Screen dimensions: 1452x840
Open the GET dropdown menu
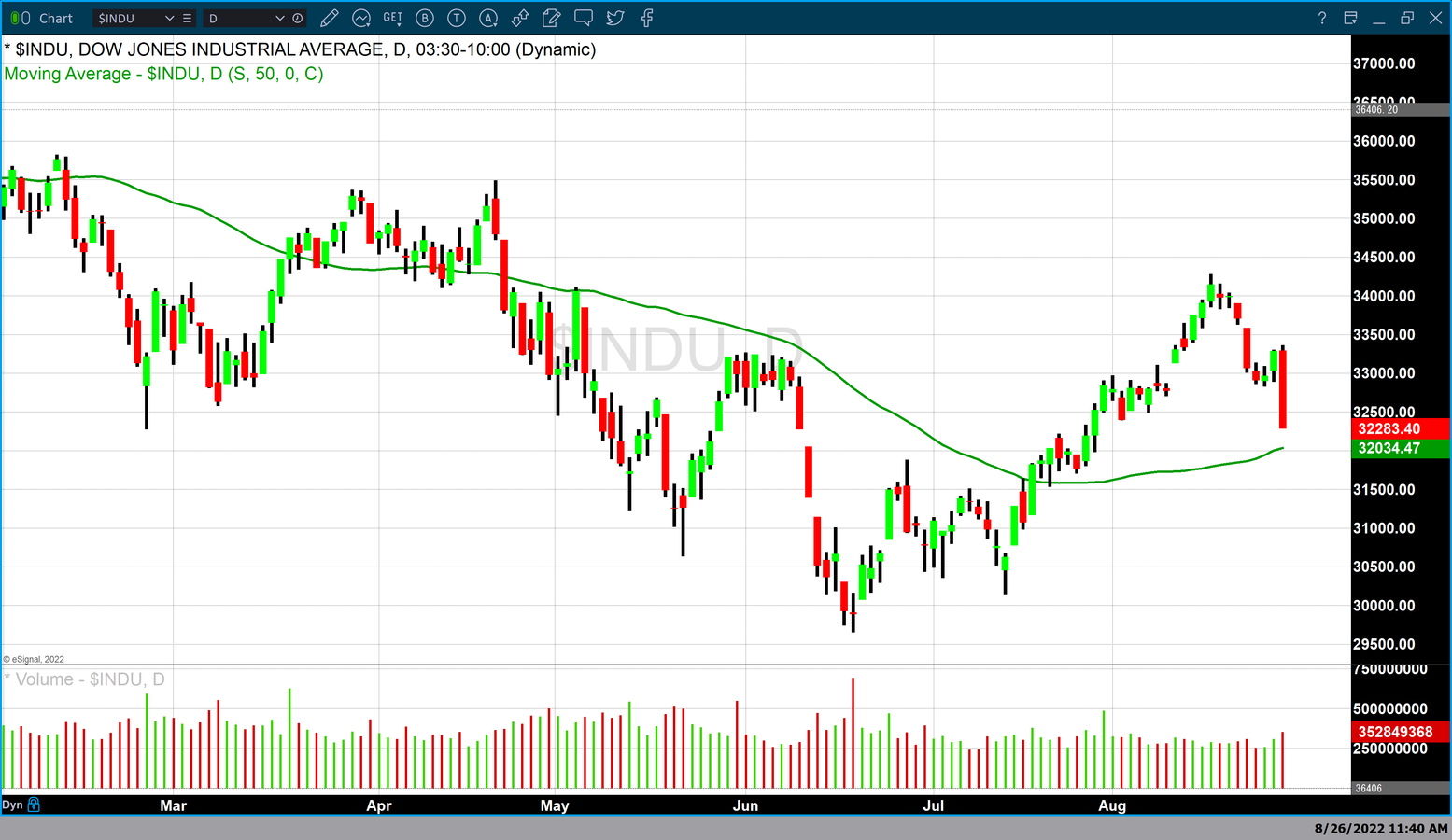[x=393, y=18]
